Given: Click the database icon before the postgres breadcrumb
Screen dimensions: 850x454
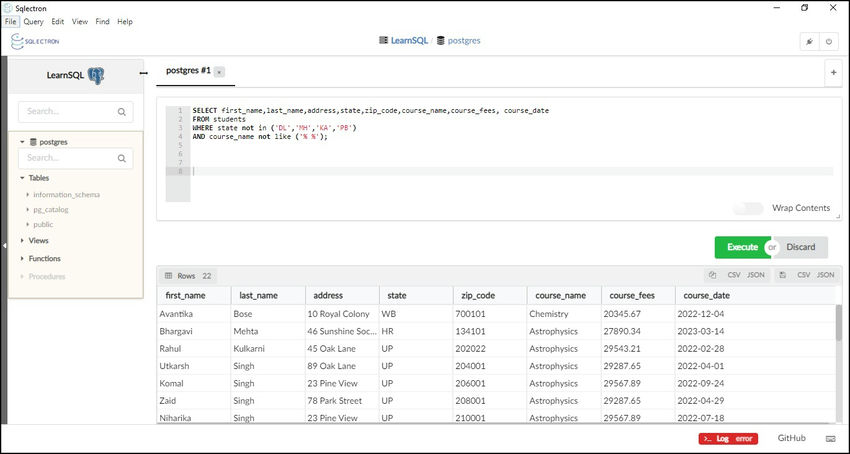Looking at the screenshot, I should click(440, 41).
